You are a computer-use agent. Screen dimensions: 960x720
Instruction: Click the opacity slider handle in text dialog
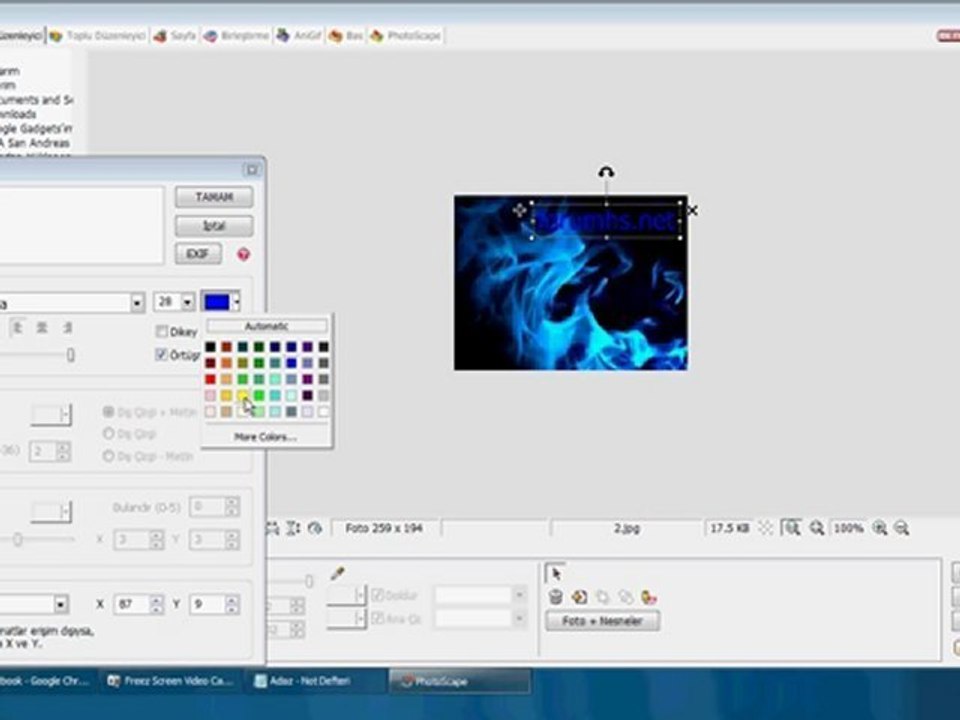click(70, 354)
